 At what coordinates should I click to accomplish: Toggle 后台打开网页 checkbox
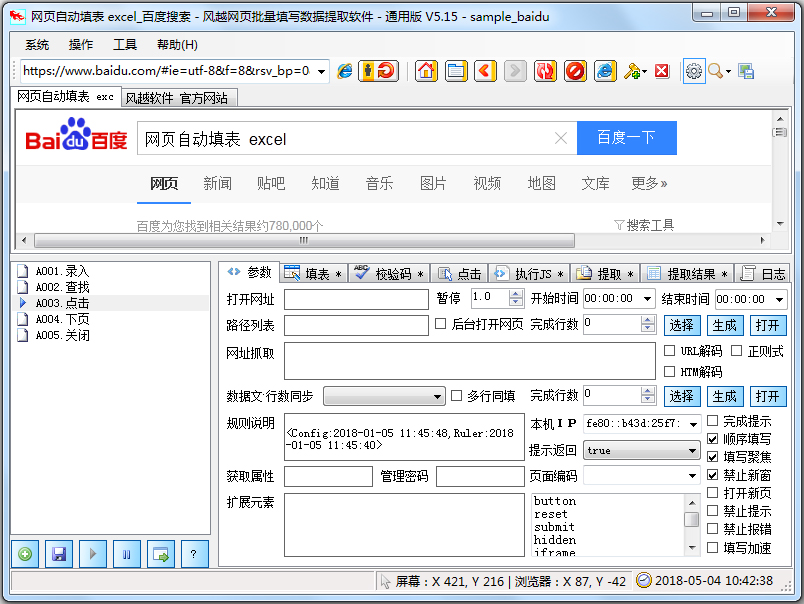tap(440, 324)
